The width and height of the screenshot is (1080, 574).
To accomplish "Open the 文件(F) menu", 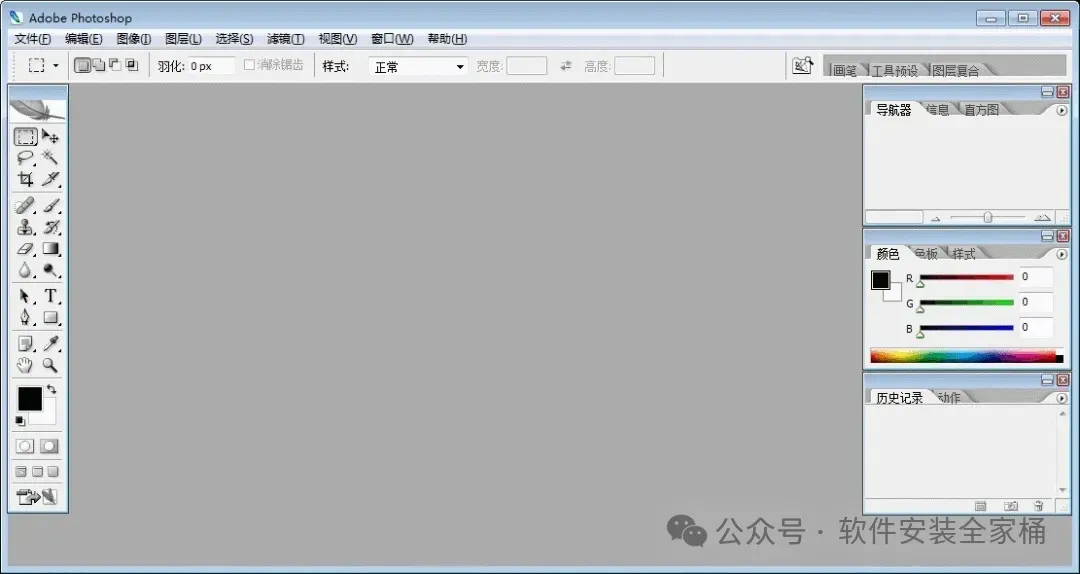I will [x=33, y=39].
